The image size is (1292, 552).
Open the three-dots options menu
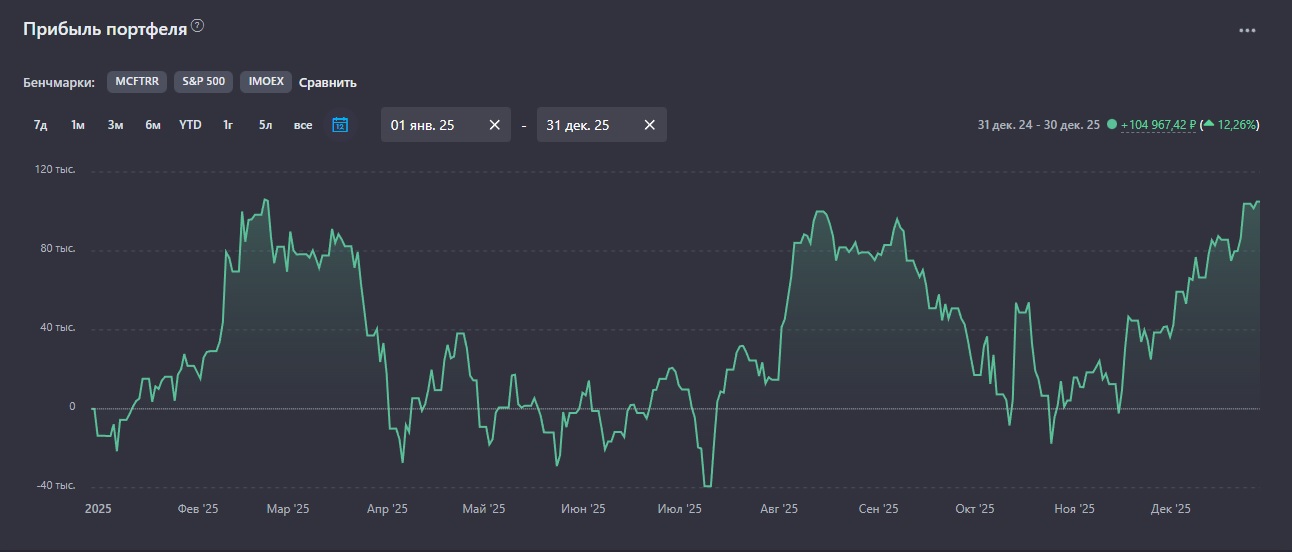pos(1247,31)
